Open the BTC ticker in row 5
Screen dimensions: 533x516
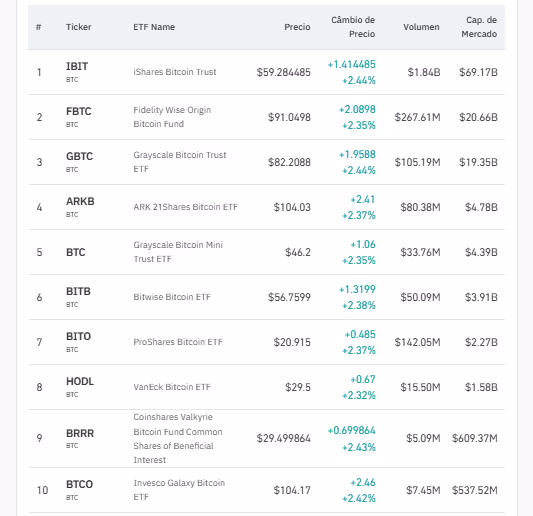(x=75, y=252)
